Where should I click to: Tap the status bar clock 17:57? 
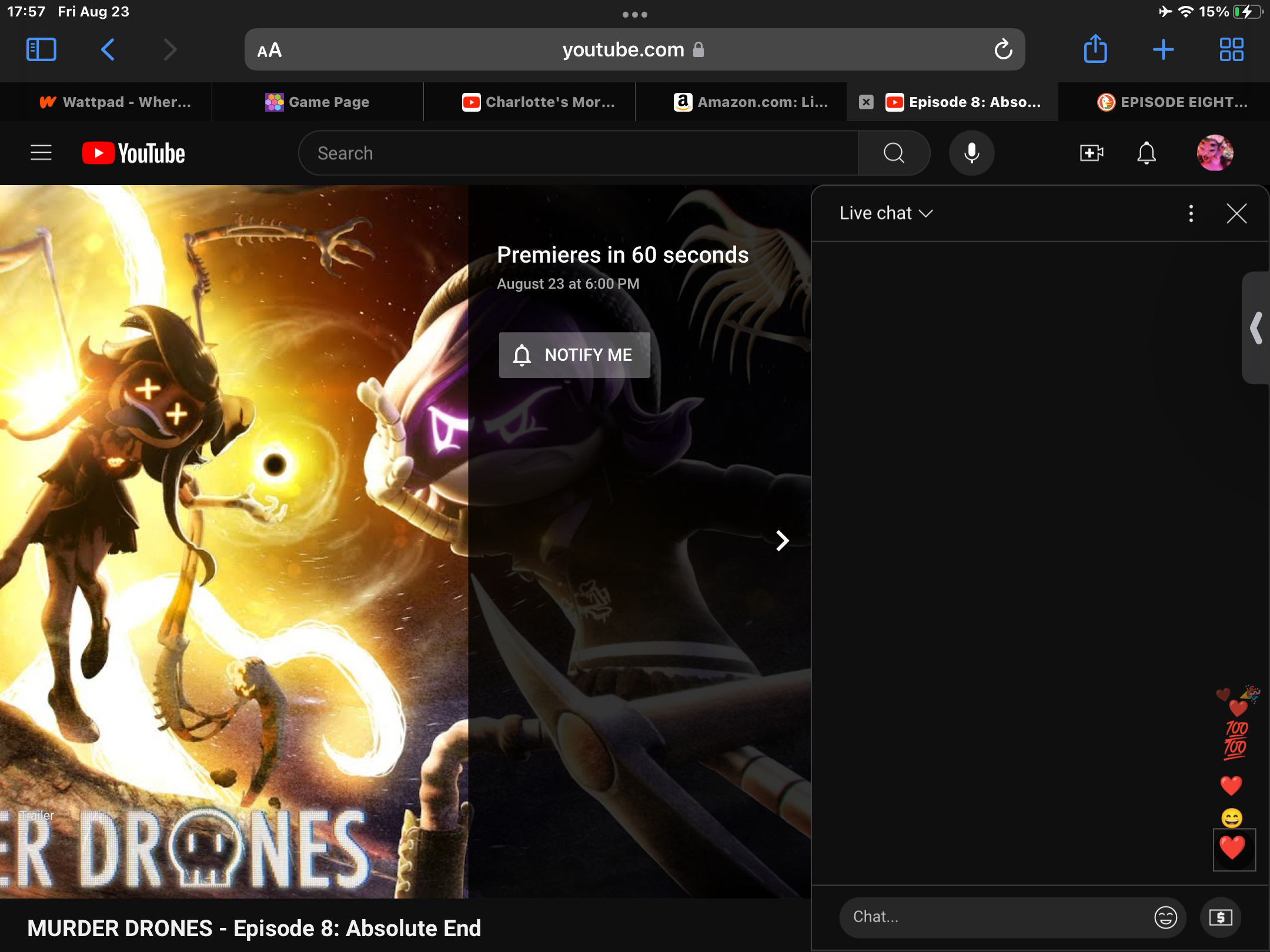coord(26,12)
